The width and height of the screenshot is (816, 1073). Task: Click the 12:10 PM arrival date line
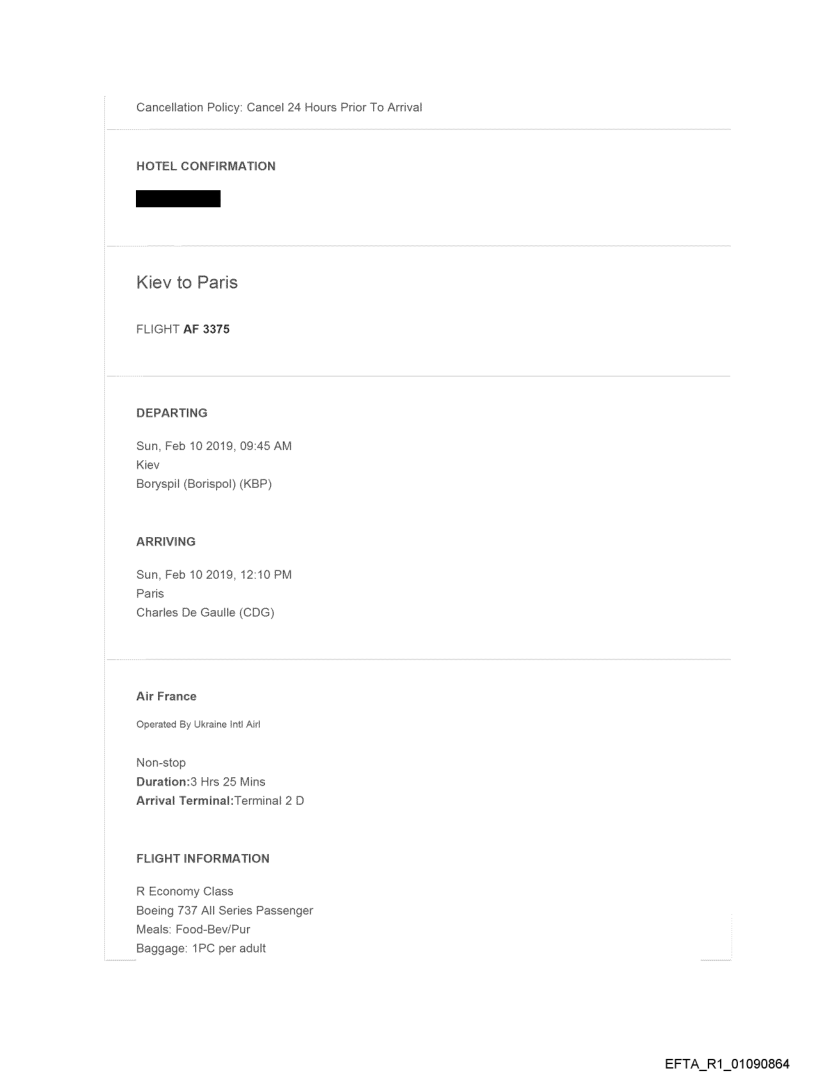(214, 575)
